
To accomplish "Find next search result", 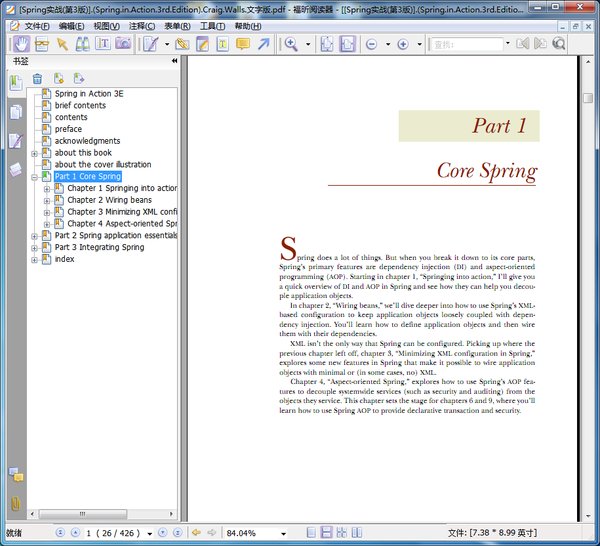I will (x=540, y=44).
